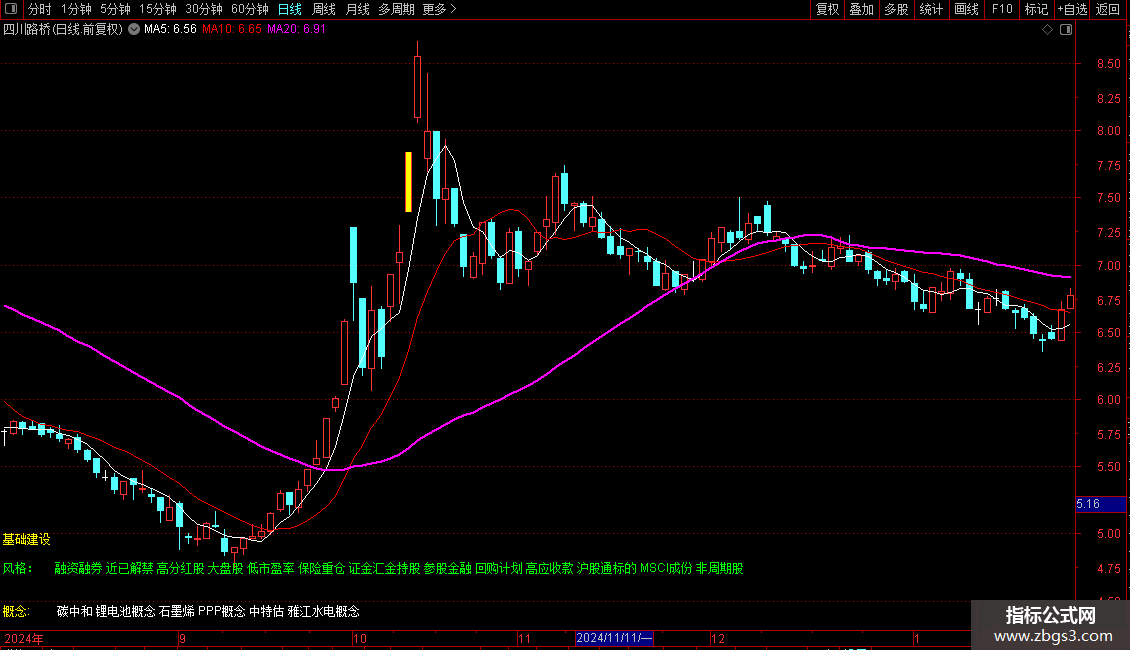The image size is (1130, 650).
Task: Click the side panel toggle icon top-right
Action: [1066, 30]
